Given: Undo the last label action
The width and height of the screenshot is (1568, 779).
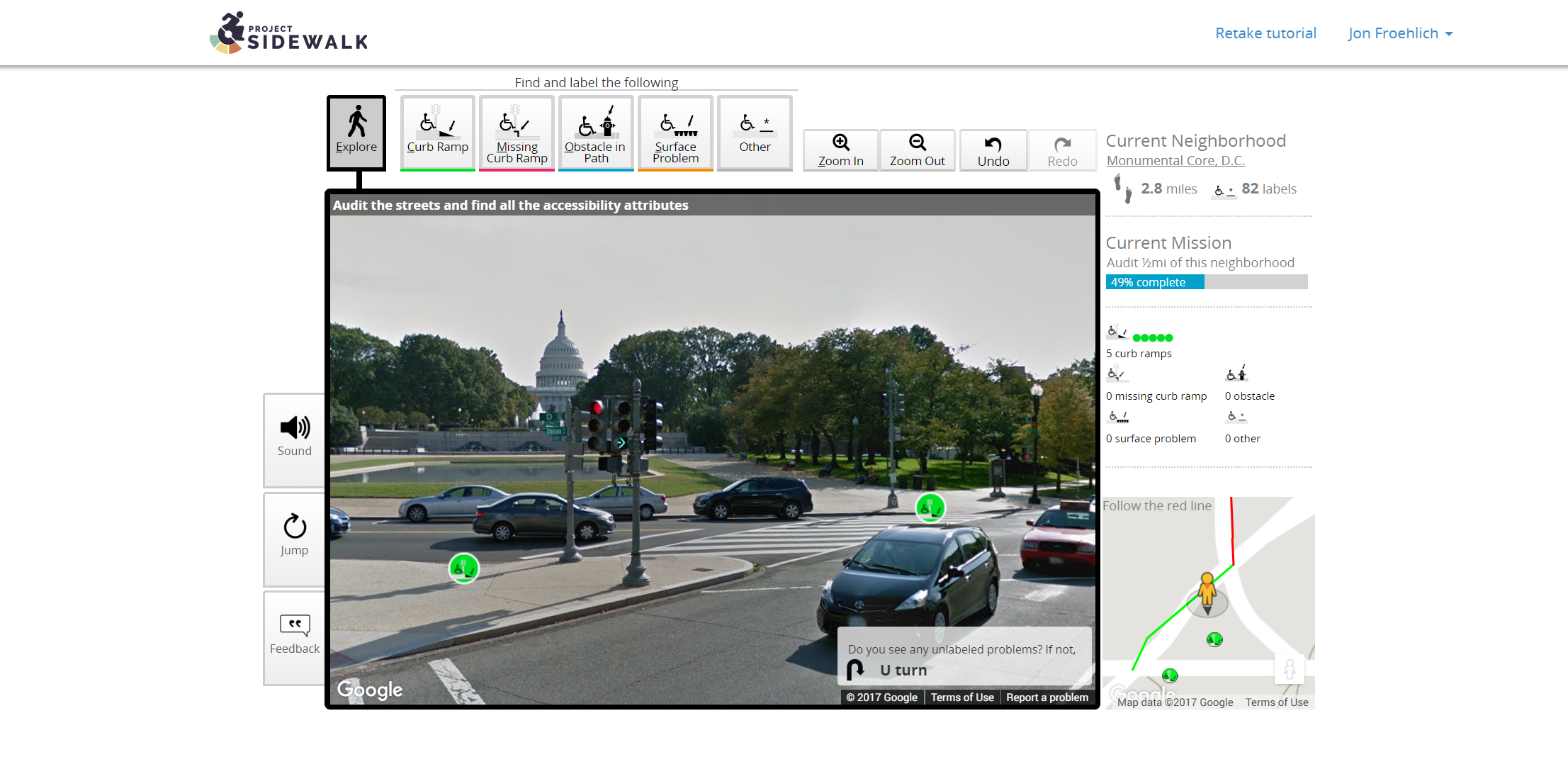Looking at the screenshot, I should (x=993, y=150).
